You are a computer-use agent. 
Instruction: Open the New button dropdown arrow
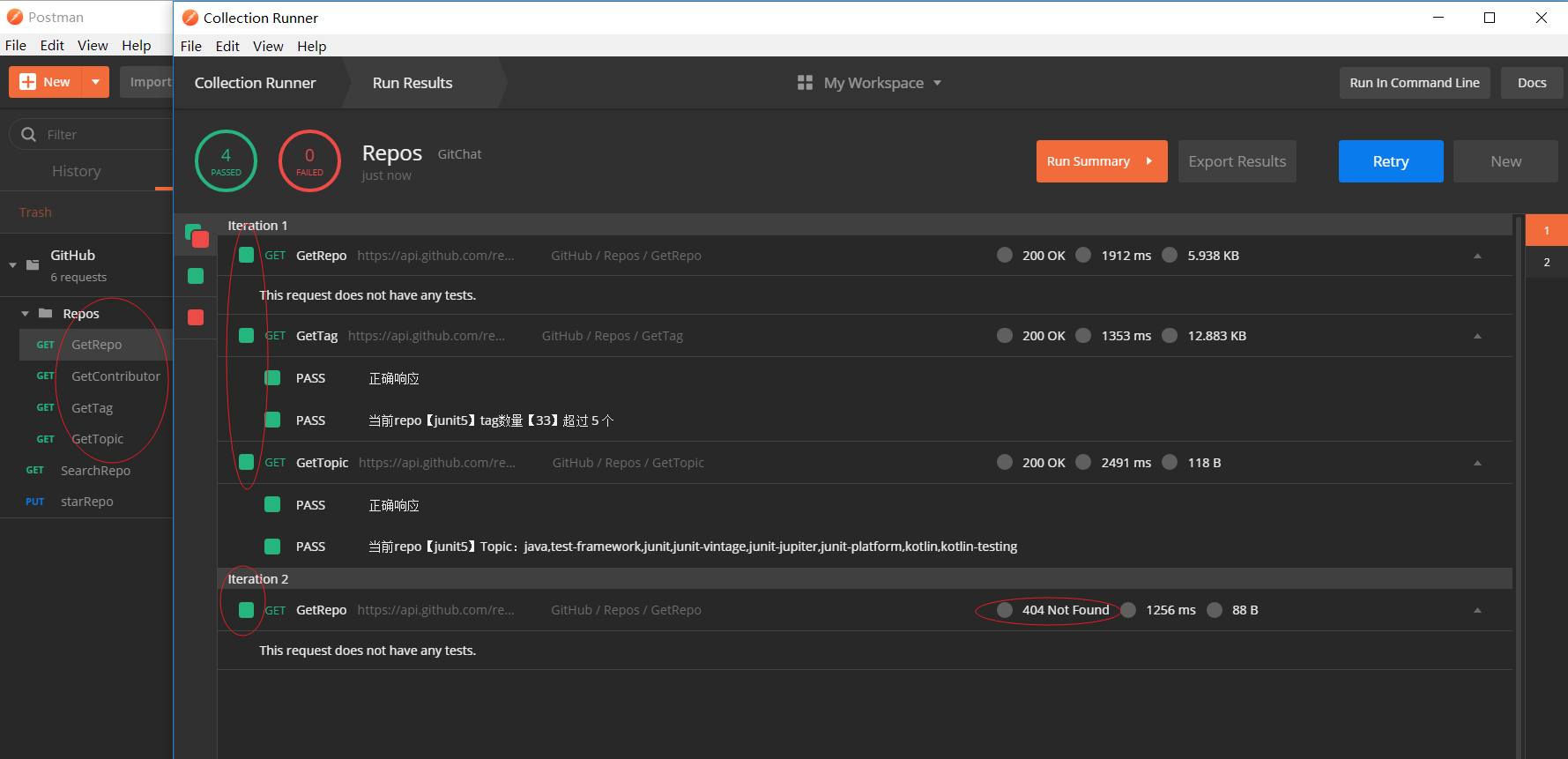click(x=95, y=82)
